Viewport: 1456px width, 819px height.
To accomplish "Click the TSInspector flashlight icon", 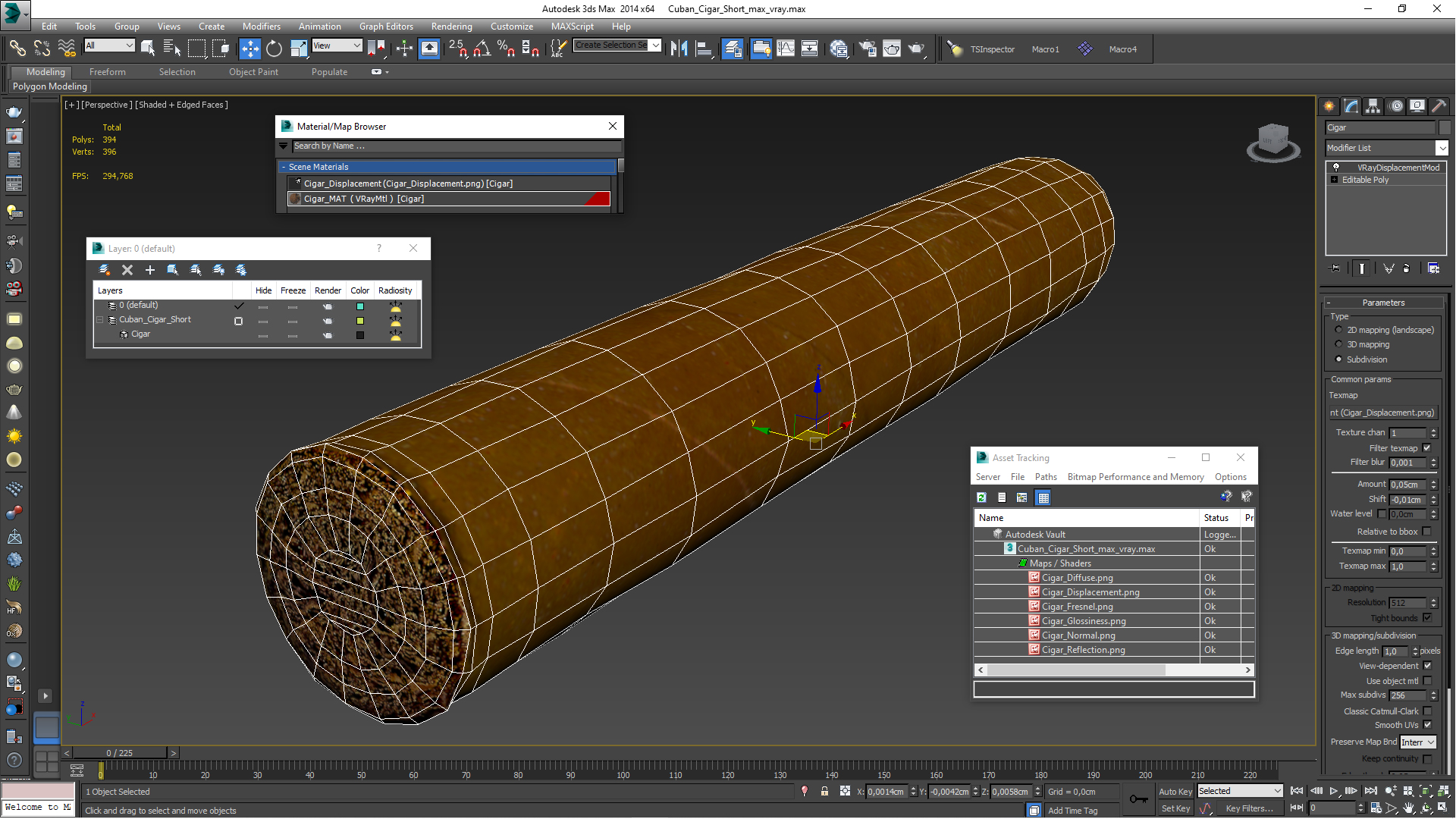I will [955, 49].
